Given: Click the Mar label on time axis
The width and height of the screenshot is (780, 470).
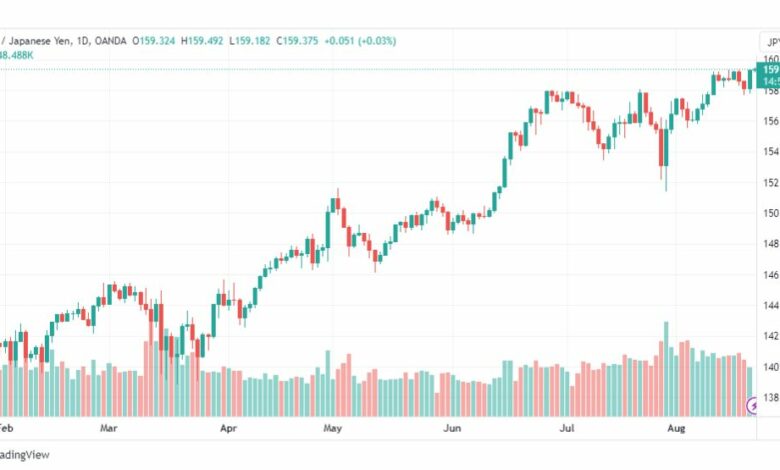Looking at the screenshot, I should [x=108, y=428].
